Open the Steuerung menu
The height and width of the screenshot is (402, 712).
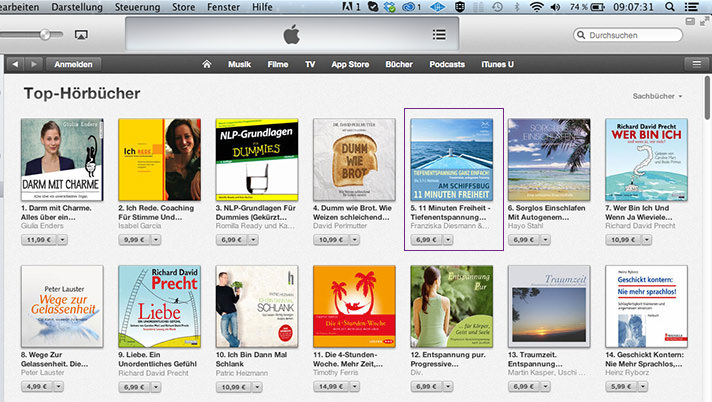137,7
